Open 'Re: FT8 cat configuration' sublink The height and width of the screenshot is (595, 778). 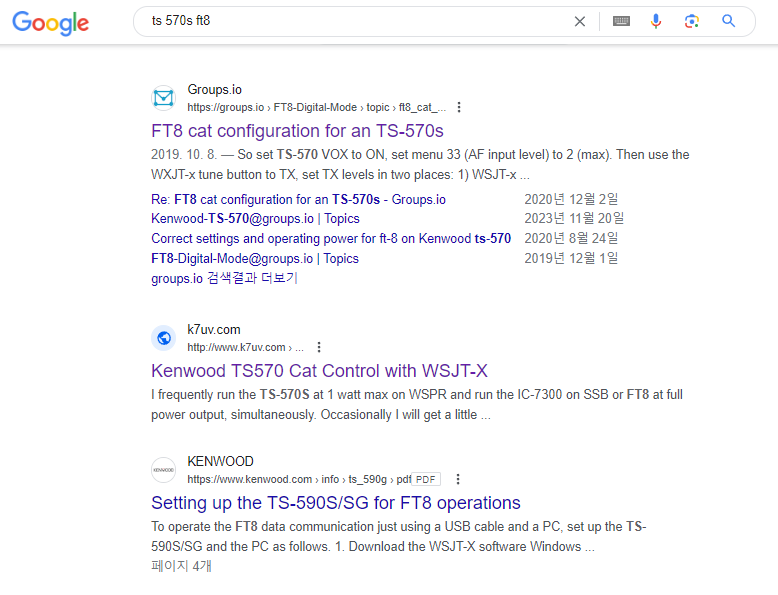(298, 199)
